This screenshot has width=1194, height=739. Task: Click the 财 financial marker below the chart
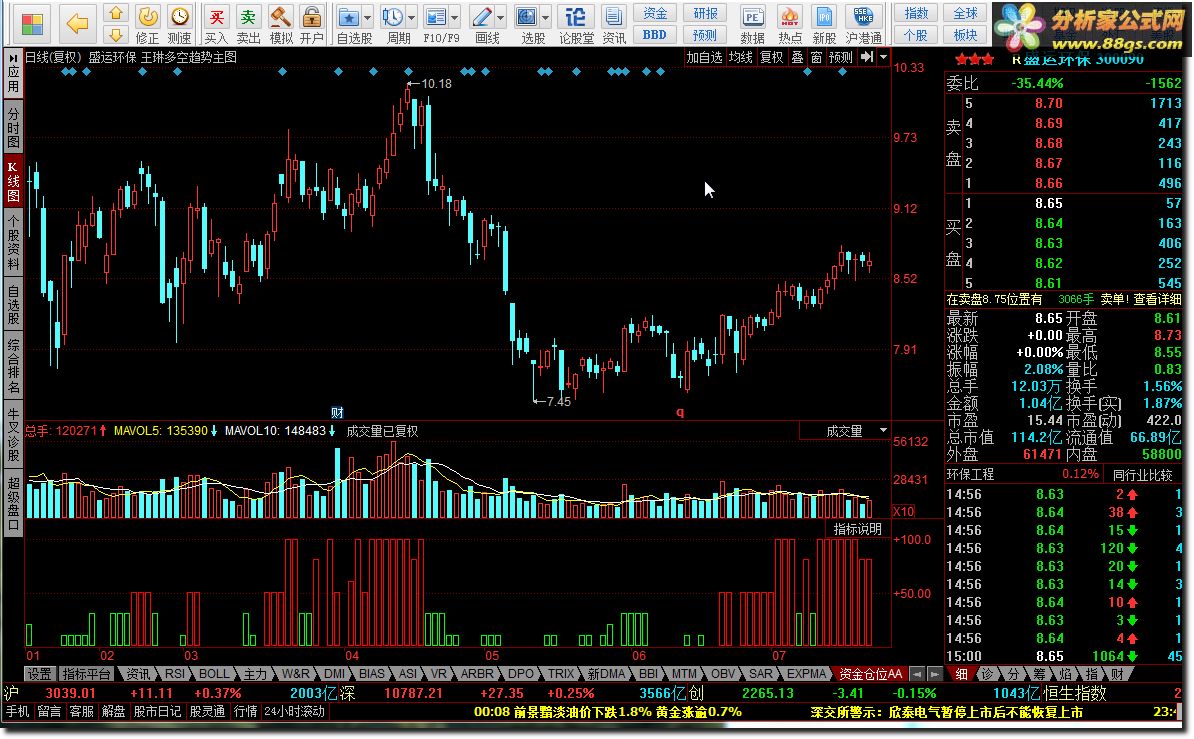(x=337, y=412)
